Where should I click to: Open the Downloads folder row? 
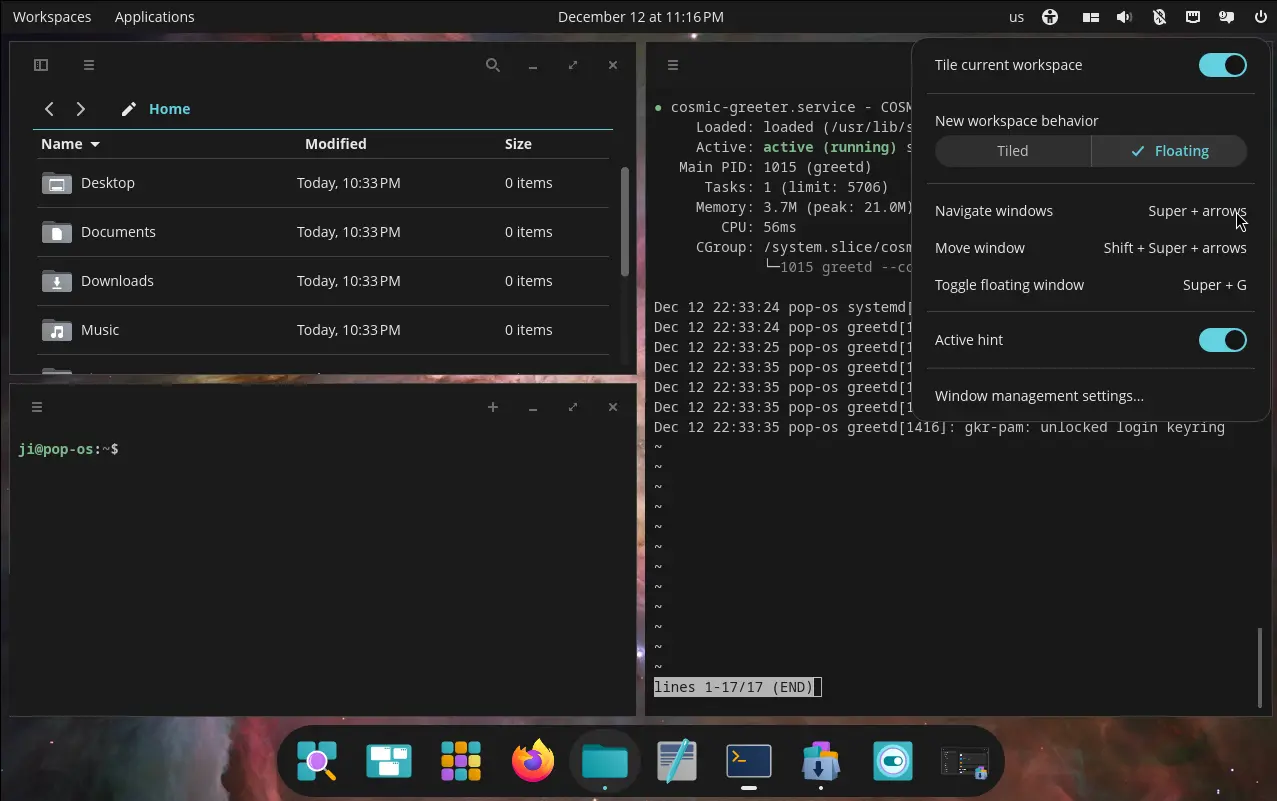117,281
